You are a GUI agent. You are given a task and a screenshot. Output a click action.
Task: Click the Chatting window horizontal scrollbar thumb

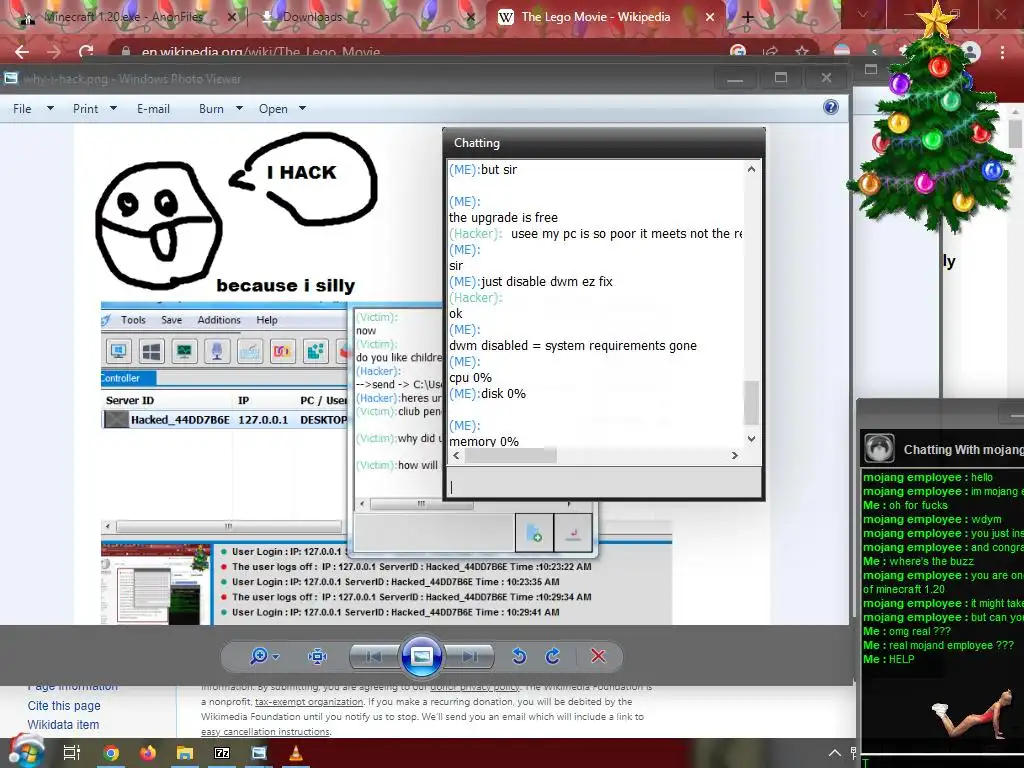[x=511, y=455]
